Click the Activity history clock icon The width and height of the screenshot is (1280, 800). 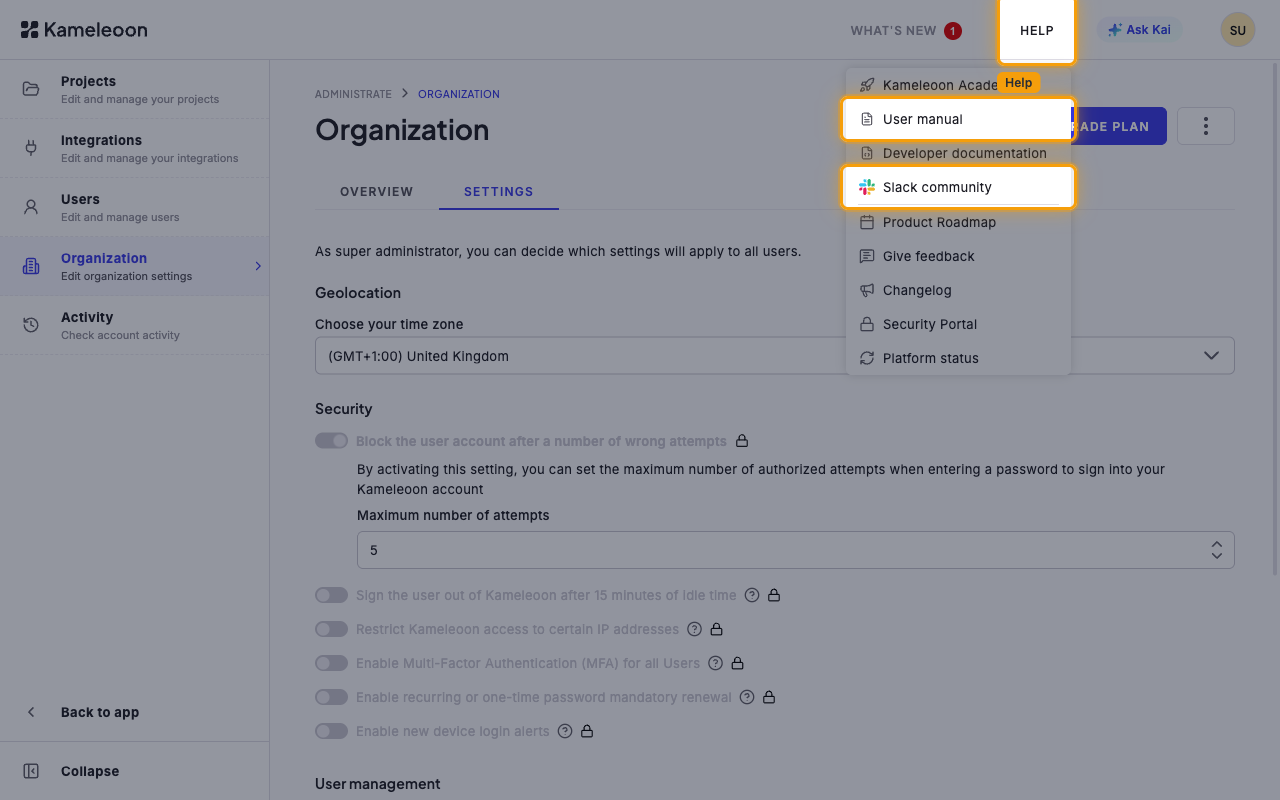pyautogui.click(x=31, y=325)
